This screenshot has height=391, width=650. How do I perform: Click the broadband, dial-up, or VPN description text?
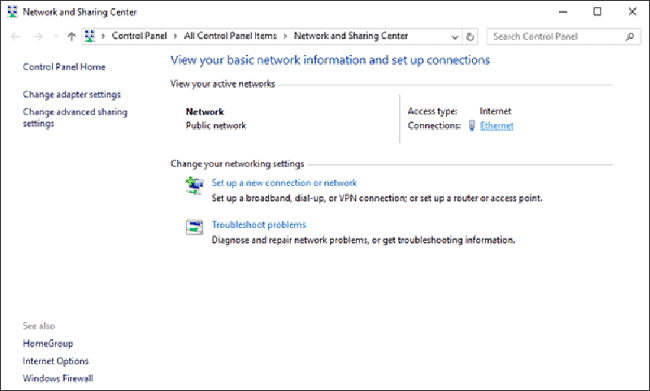coord(377,198)
